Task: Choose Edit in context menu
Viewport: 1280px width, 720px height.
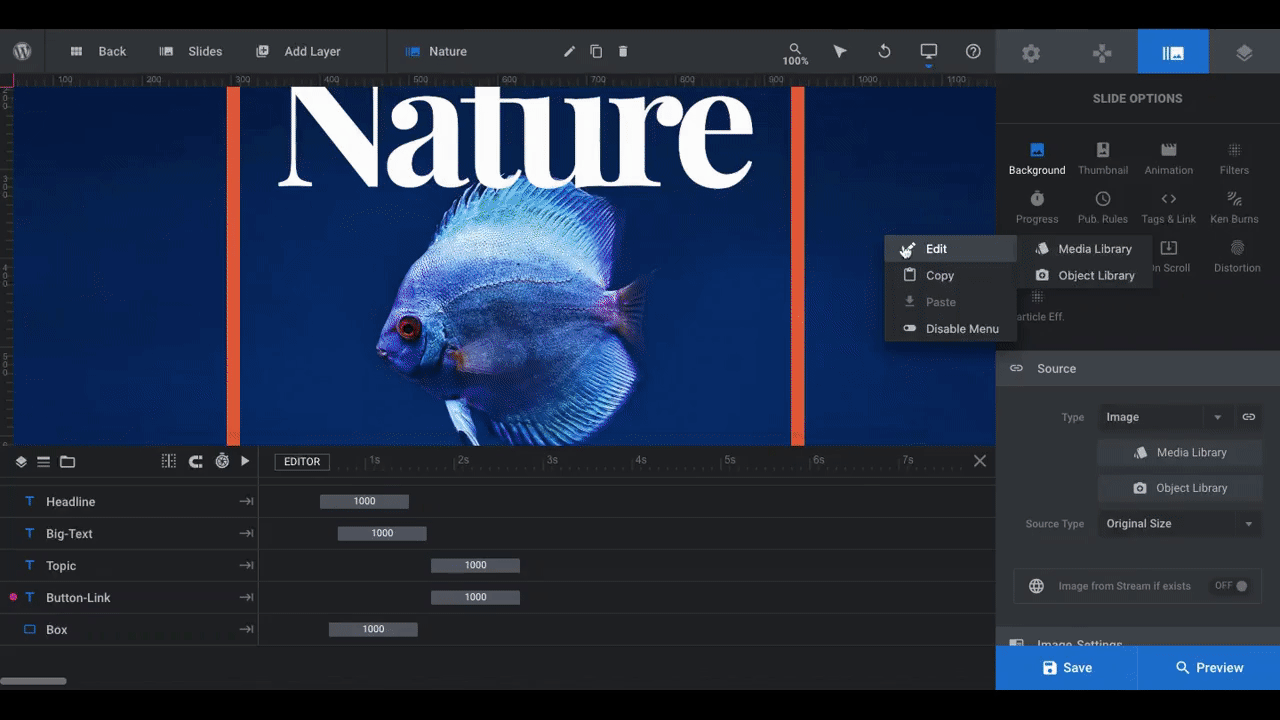Action: click(950, 249)
